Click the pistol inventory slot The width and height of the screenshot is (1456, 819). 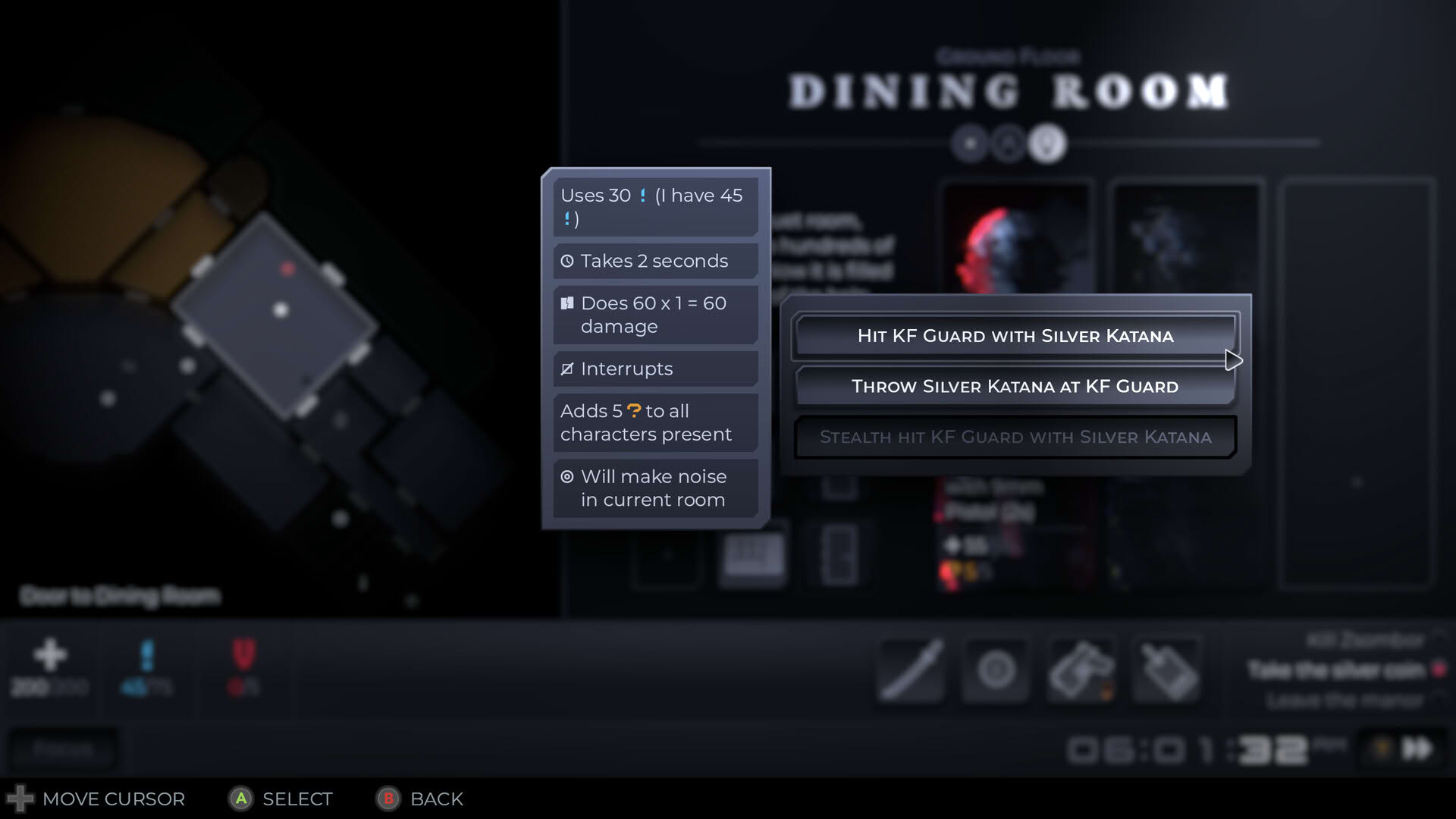1081,670
